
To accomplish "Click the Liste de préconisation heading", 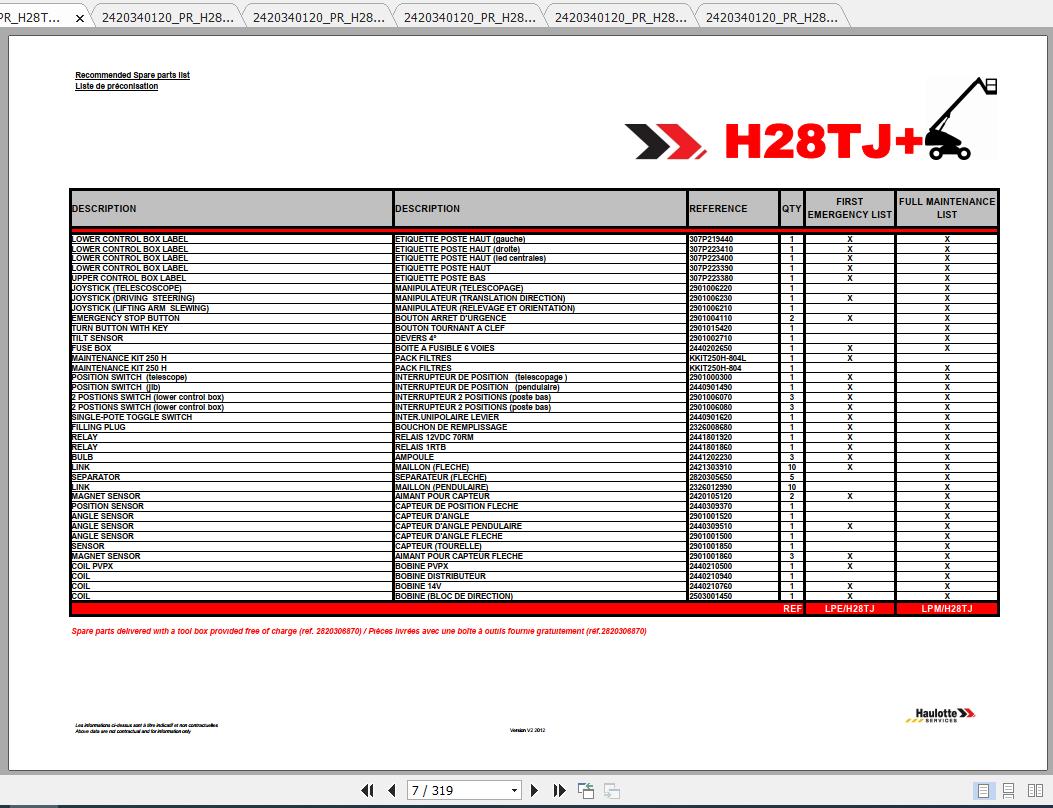I will pos(117,86).
